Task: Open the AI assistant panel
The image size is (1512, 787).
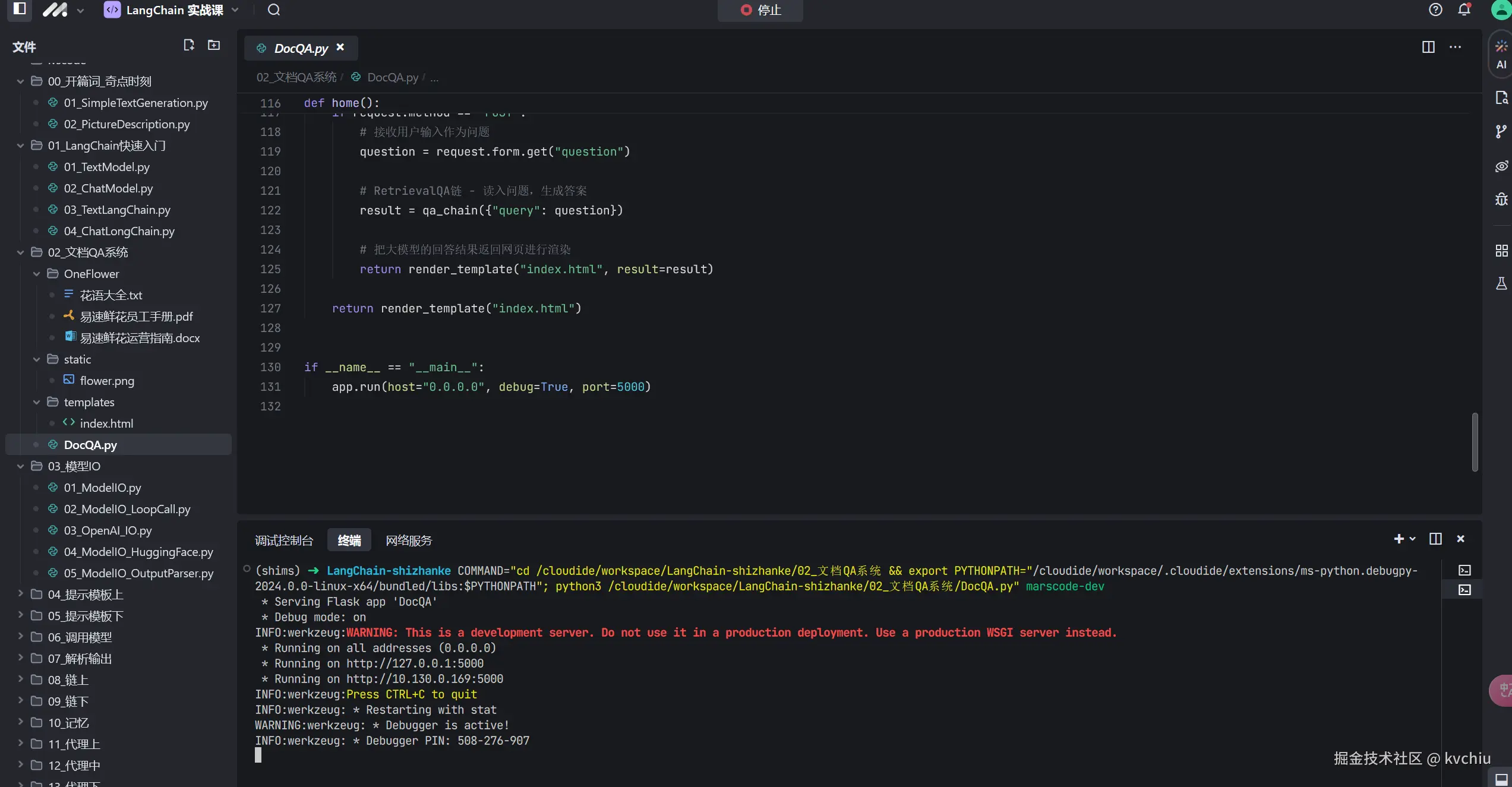Action: coord(1501,55)
